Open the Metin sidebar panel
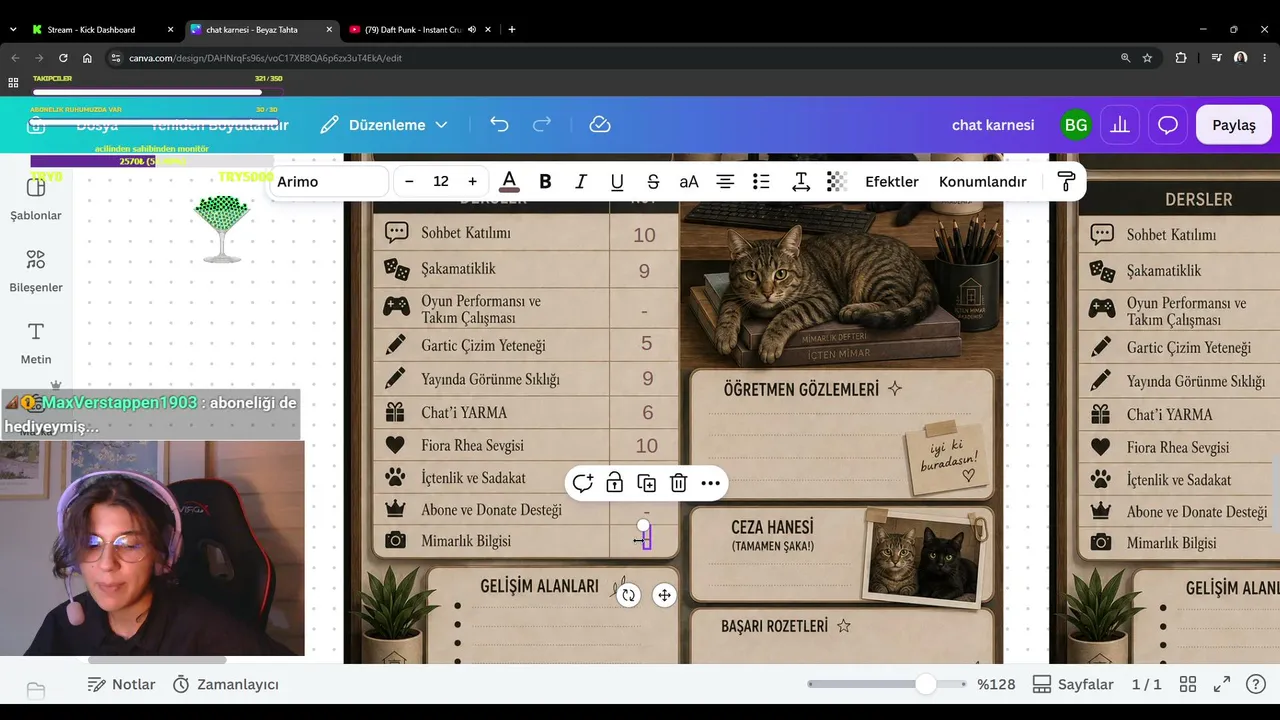The height and width of the screenshot is (720, 1280). [x=36, y=343]
